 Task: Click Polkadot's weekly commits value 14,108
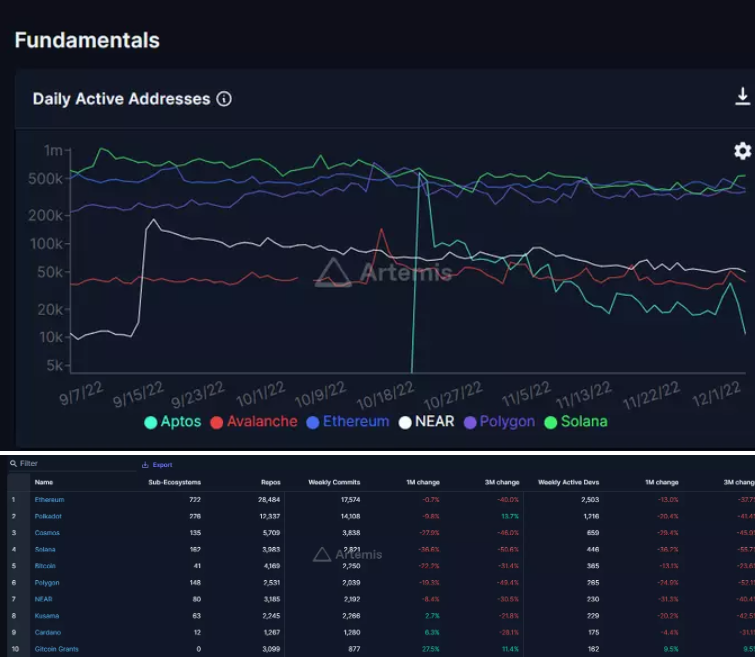click(351, 516)
